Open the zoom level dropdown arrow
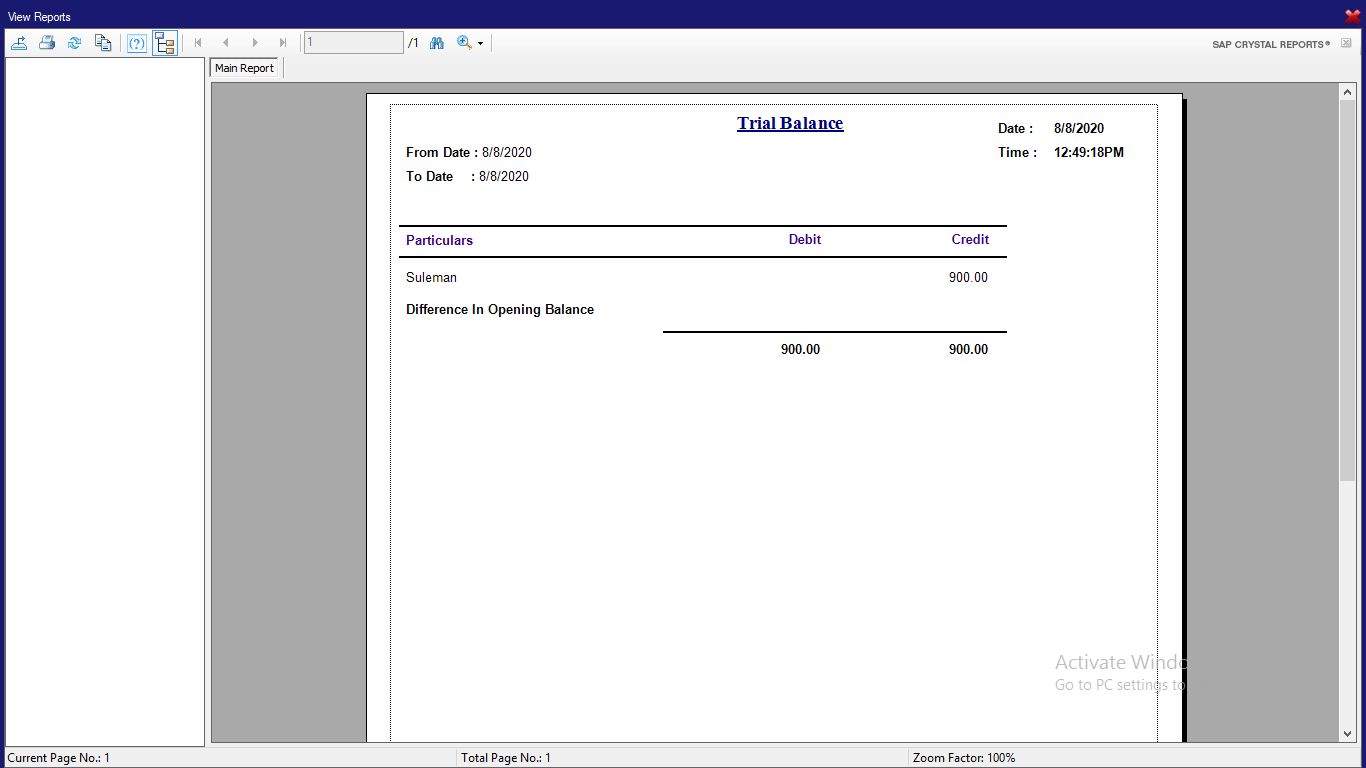This screenshot has height=768, width=1366. coord(480,44)
